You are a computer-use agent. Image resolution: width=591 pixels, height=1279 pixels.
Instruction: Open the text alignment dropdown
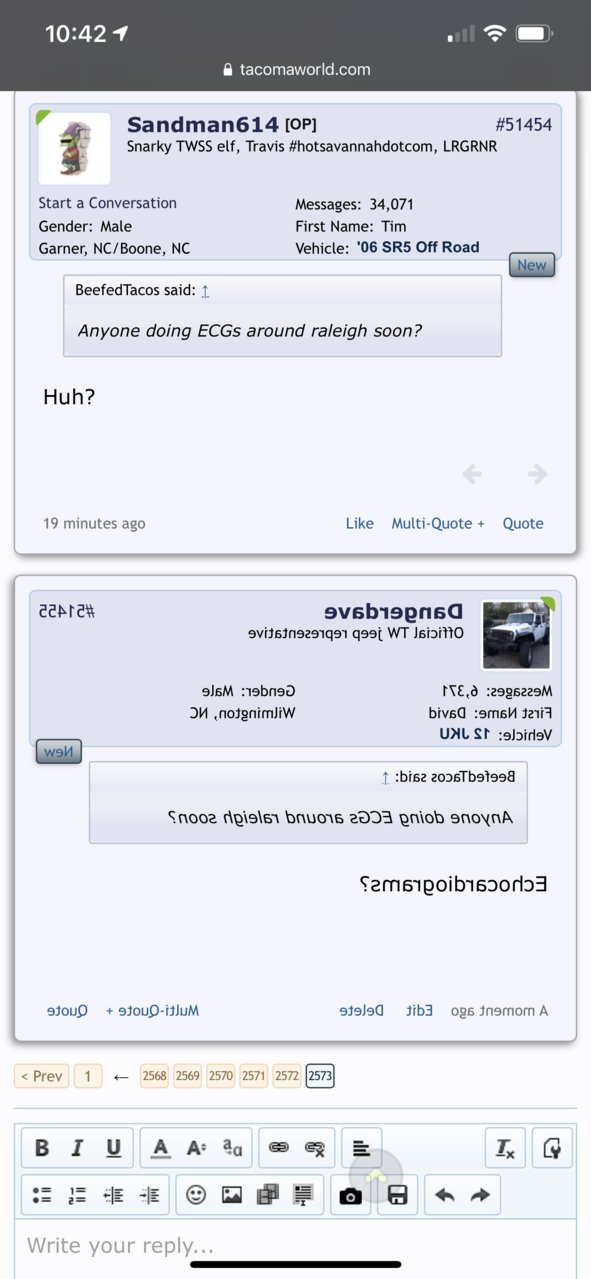[361, 1148]
